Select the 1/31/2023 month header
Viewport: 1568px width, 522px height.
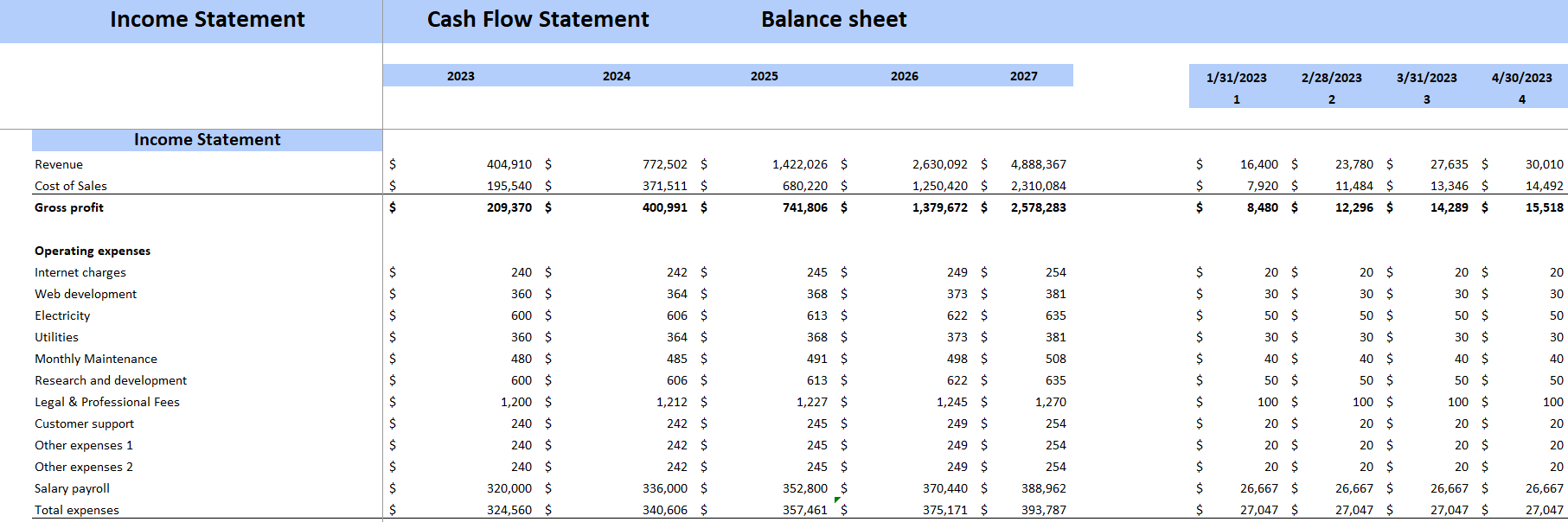pyautogui.click(x=1237, y=78)
